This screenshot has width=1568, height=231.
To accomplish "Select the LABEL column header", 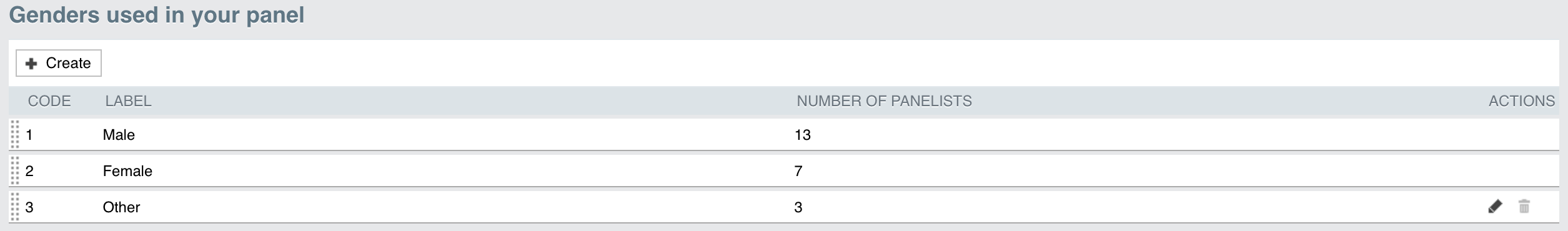I will [x=128, y=101].
